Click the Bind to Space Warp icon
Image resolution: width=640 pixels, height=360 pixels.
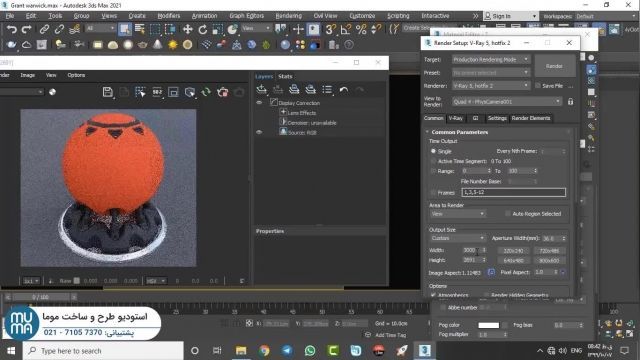(74, 29)
